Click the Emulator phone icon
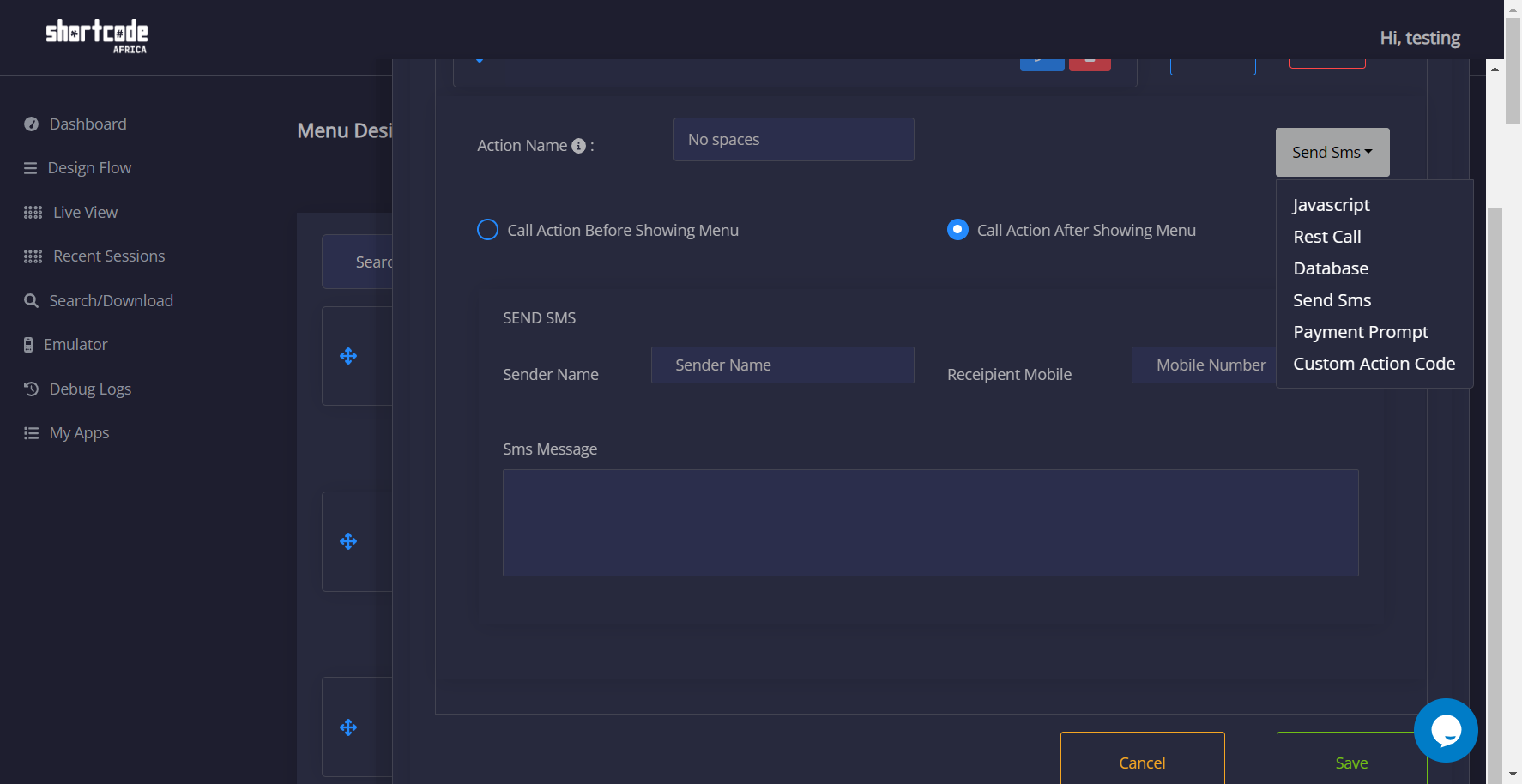1522x784 pixels. click(28, 345)
